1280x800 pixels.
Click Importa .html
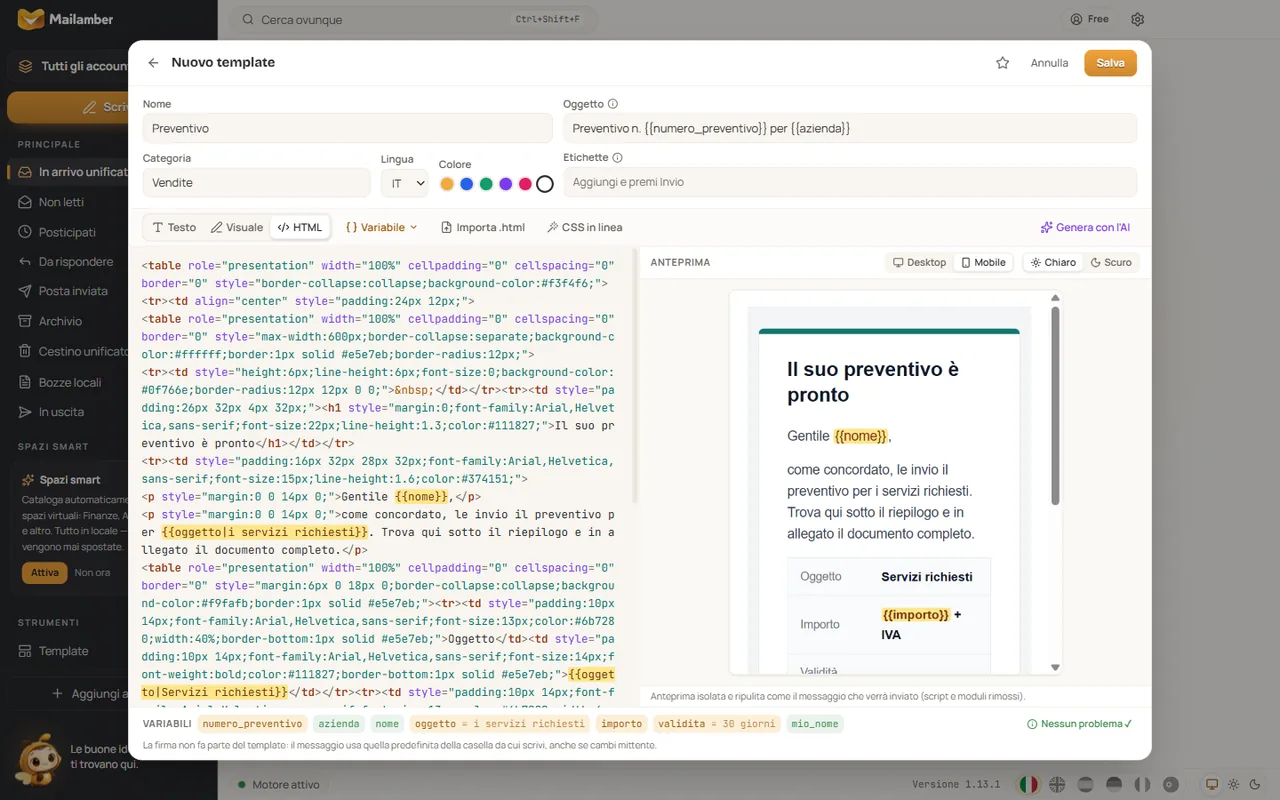483,227
